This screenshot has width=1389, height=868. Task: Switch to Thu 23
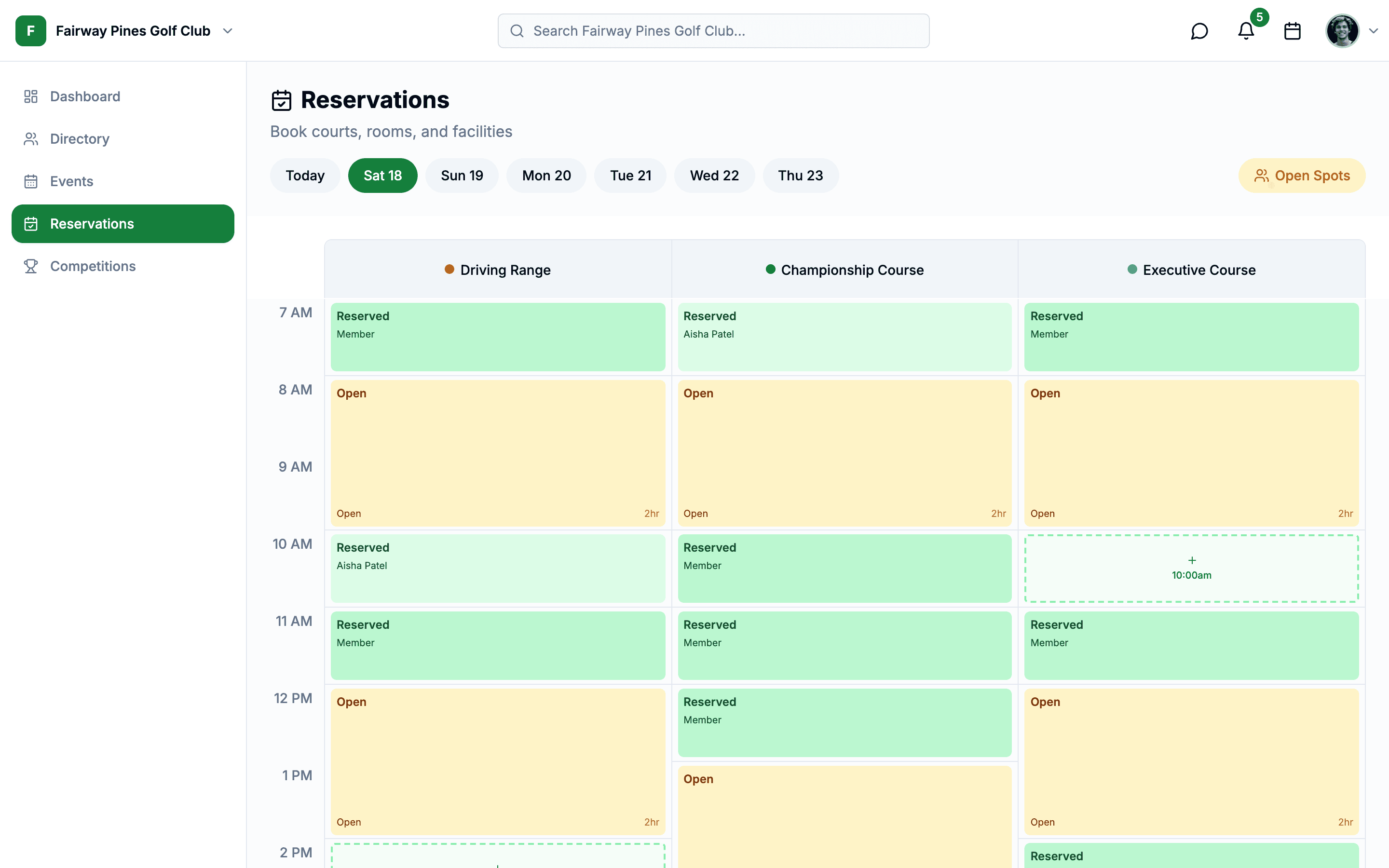pos(801,176)
